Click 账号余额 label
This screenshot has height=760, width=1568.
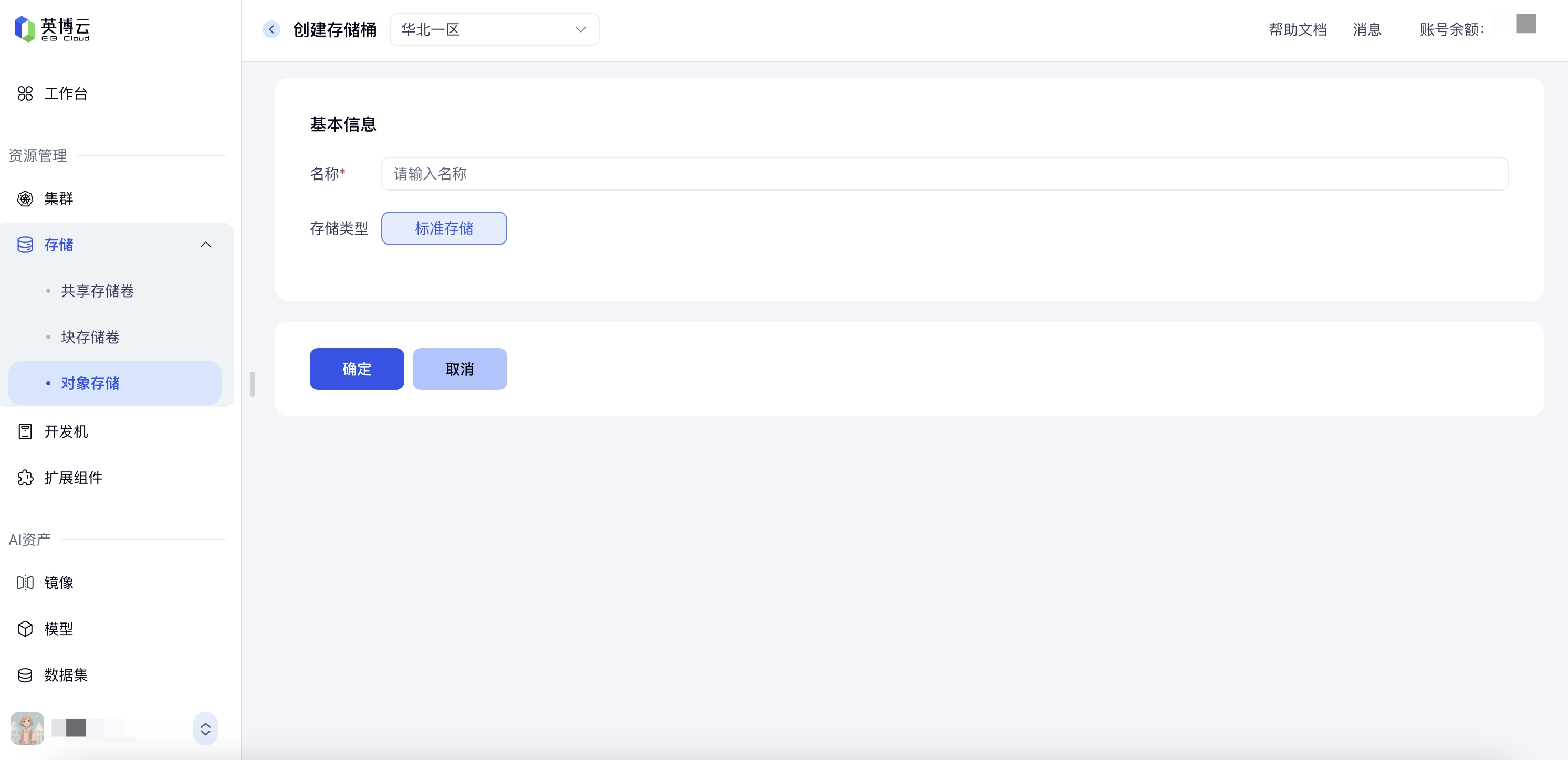[1452, 29]
